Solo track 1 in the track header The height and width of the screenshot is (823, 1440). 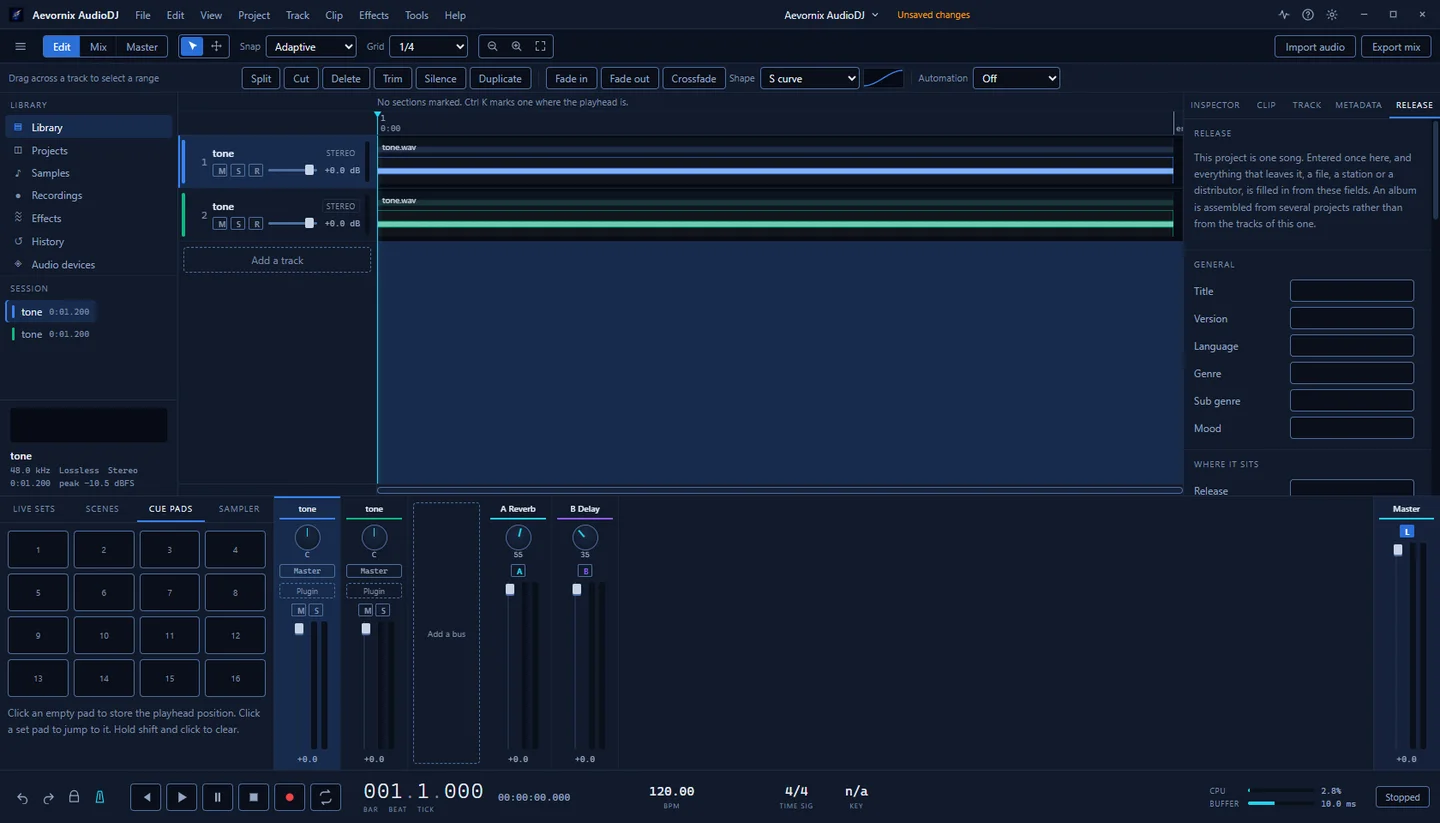(238, 171)
